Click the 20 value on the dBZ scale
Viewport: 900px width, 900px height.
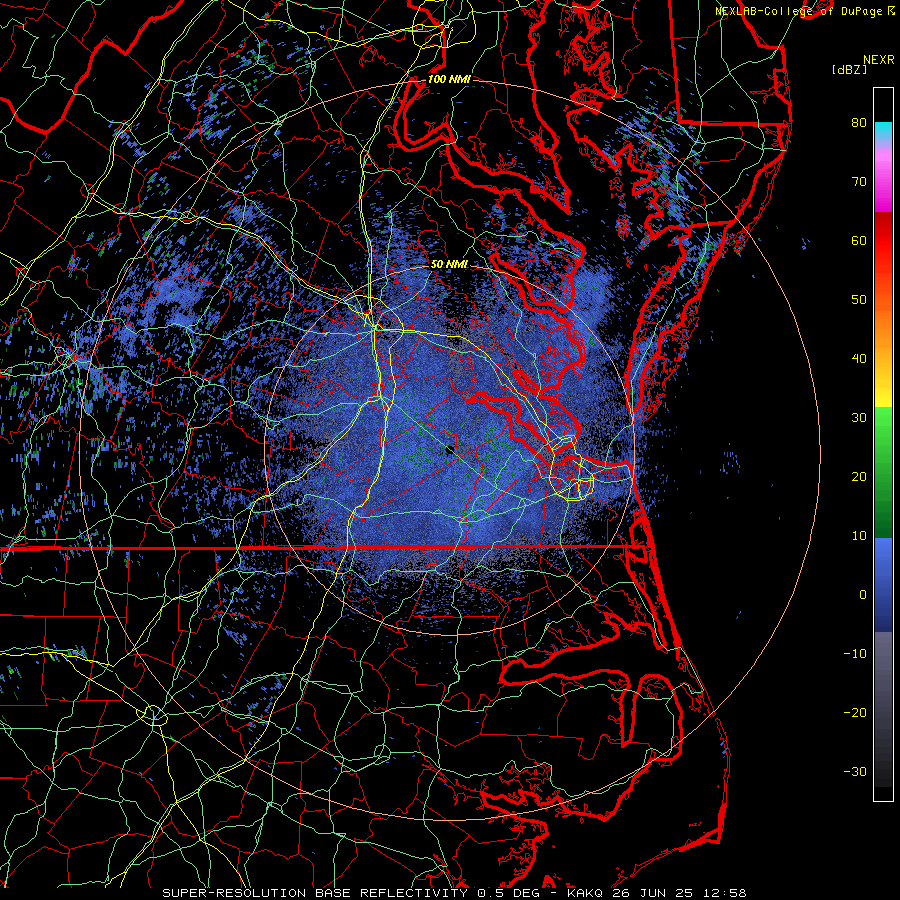(859, 476)
